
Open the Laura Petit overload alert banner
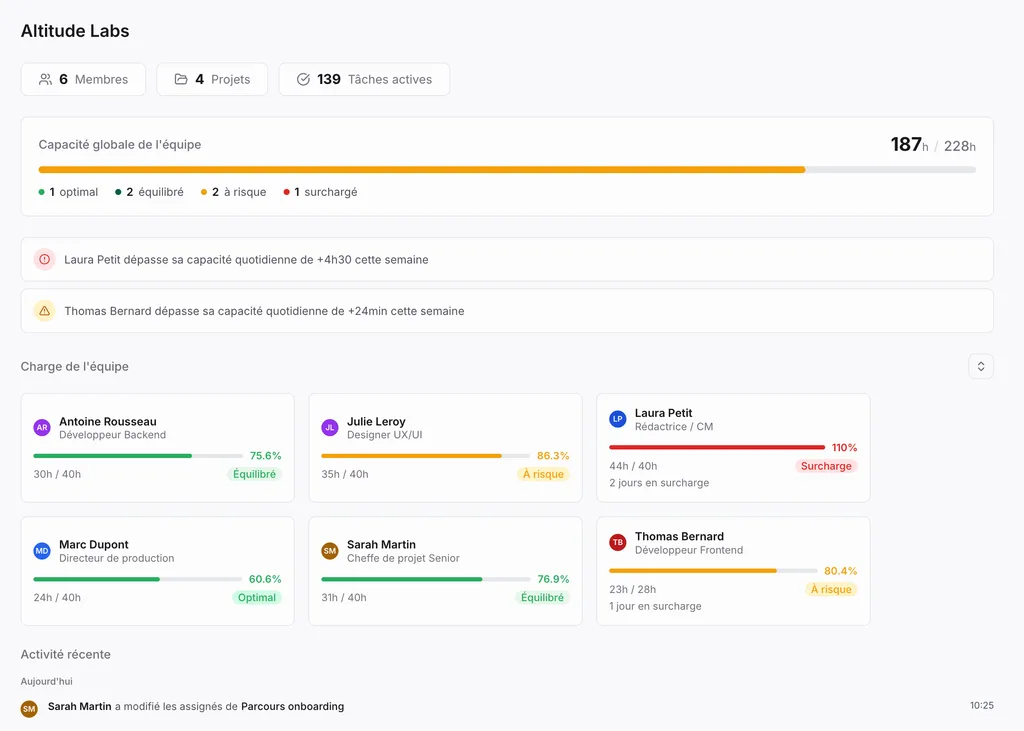[507, 259]
